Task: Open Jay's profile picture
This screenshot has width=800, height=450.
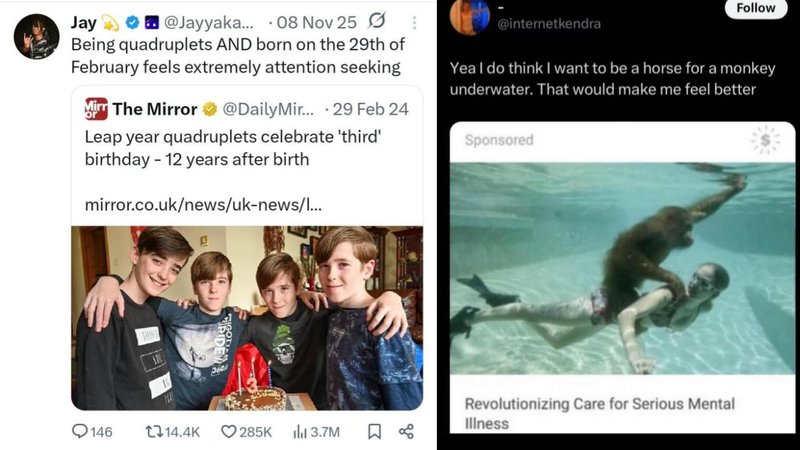Action: pyautogui.click(x=36, y=37)
